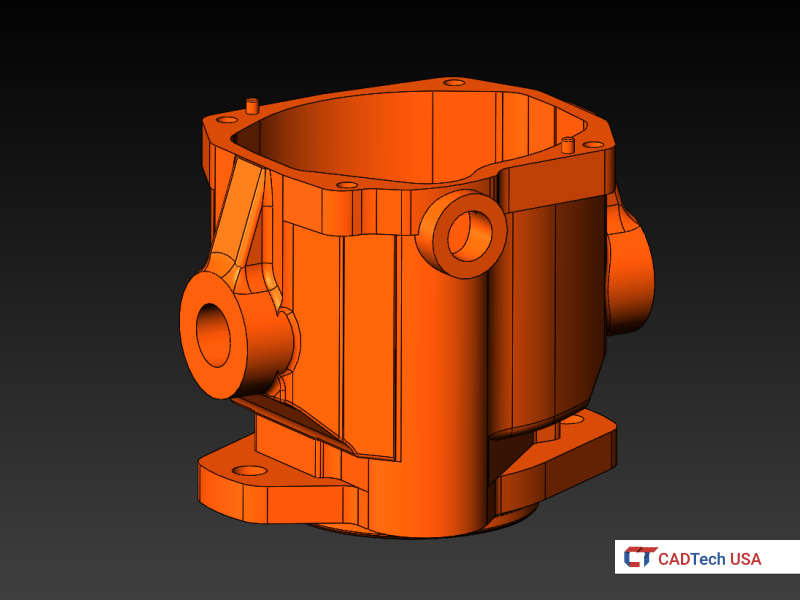Select the bolt hole in bottom-left flange
The width and height of the screenshot is (800, 600).
point(244,469)
